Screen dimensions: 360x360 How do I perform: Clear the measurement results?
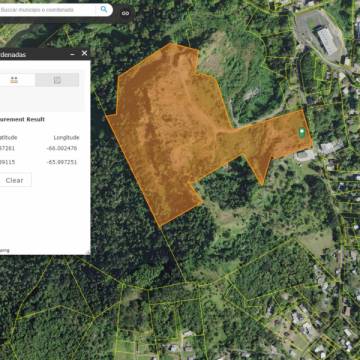pos(15,180)
